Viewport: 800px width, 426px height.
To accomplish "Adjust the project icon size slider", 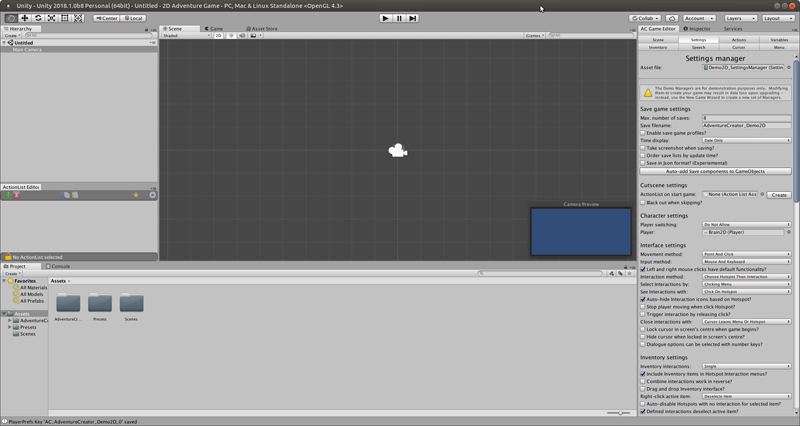I will pyautogui.click(x=620, y=413).
